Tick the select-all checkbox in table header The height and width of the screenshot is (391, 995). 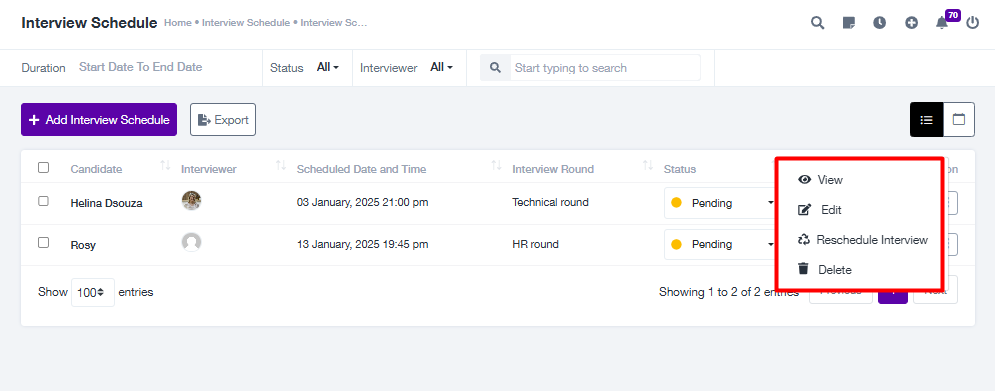click(x=43, y=168)
